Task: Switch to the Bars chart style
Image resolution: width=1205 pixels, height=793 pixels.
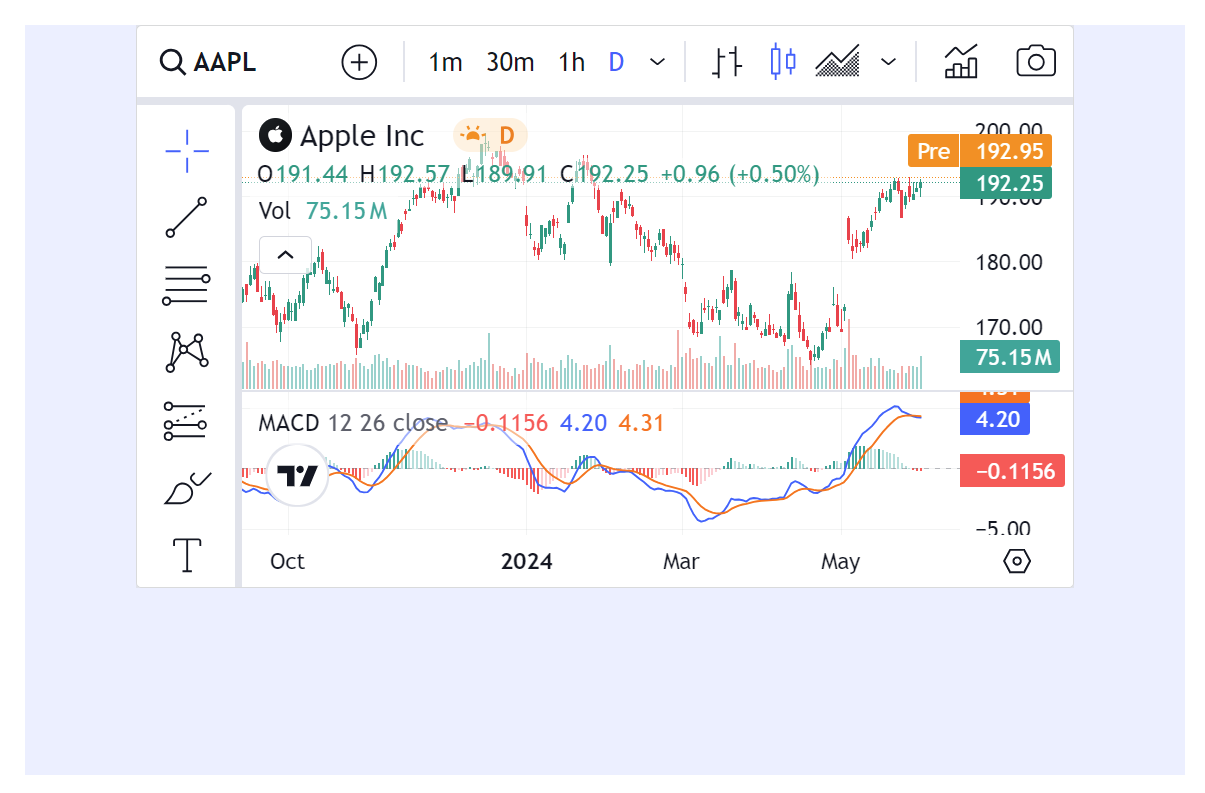Action: click(x=727, y=62)
